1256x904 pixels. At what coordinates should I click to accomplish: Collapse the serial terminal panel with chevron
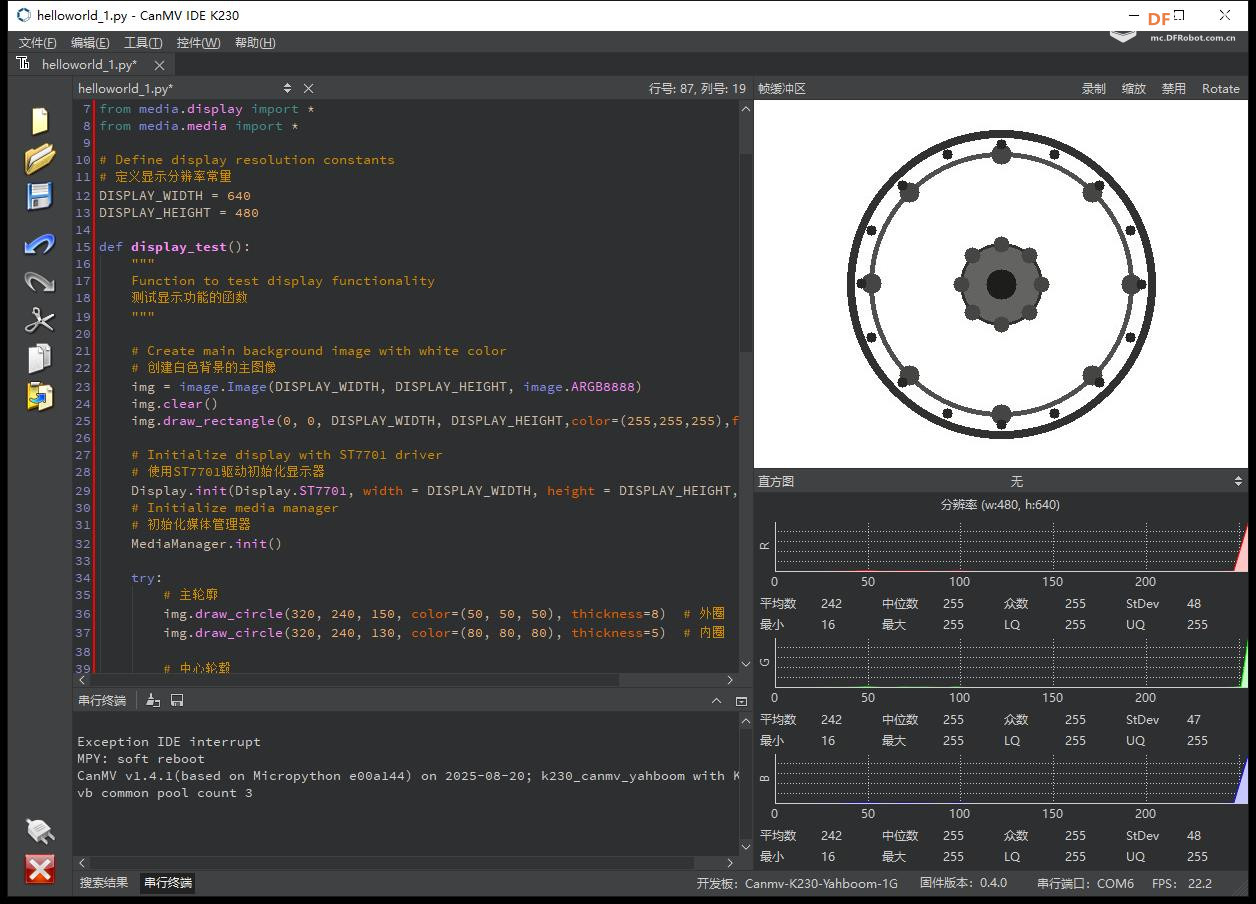pyautogui.click(x=716, y=700)
